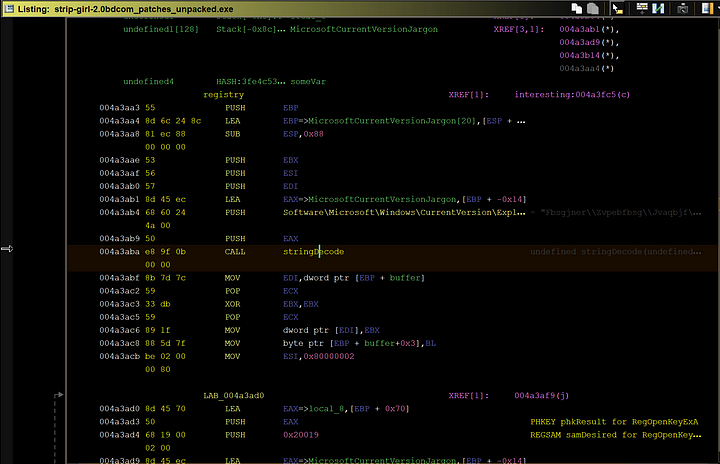Click the undefined1[128] datatype
The width and height of the screenshot is (720, 464).
(x=161, y=29)
